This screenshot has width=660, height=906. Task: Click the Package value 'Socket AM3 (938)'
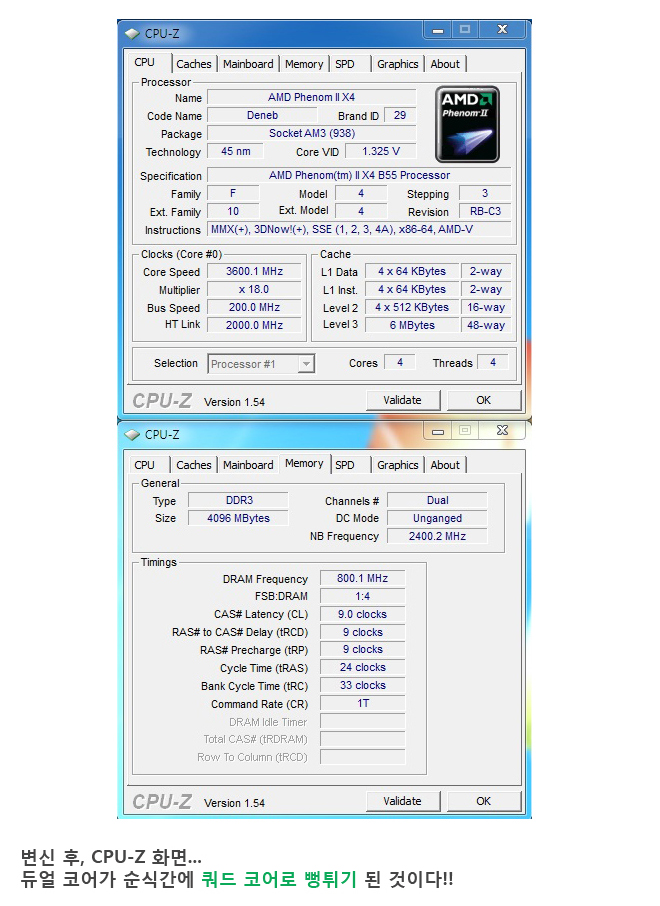click(x=312, y=133)
